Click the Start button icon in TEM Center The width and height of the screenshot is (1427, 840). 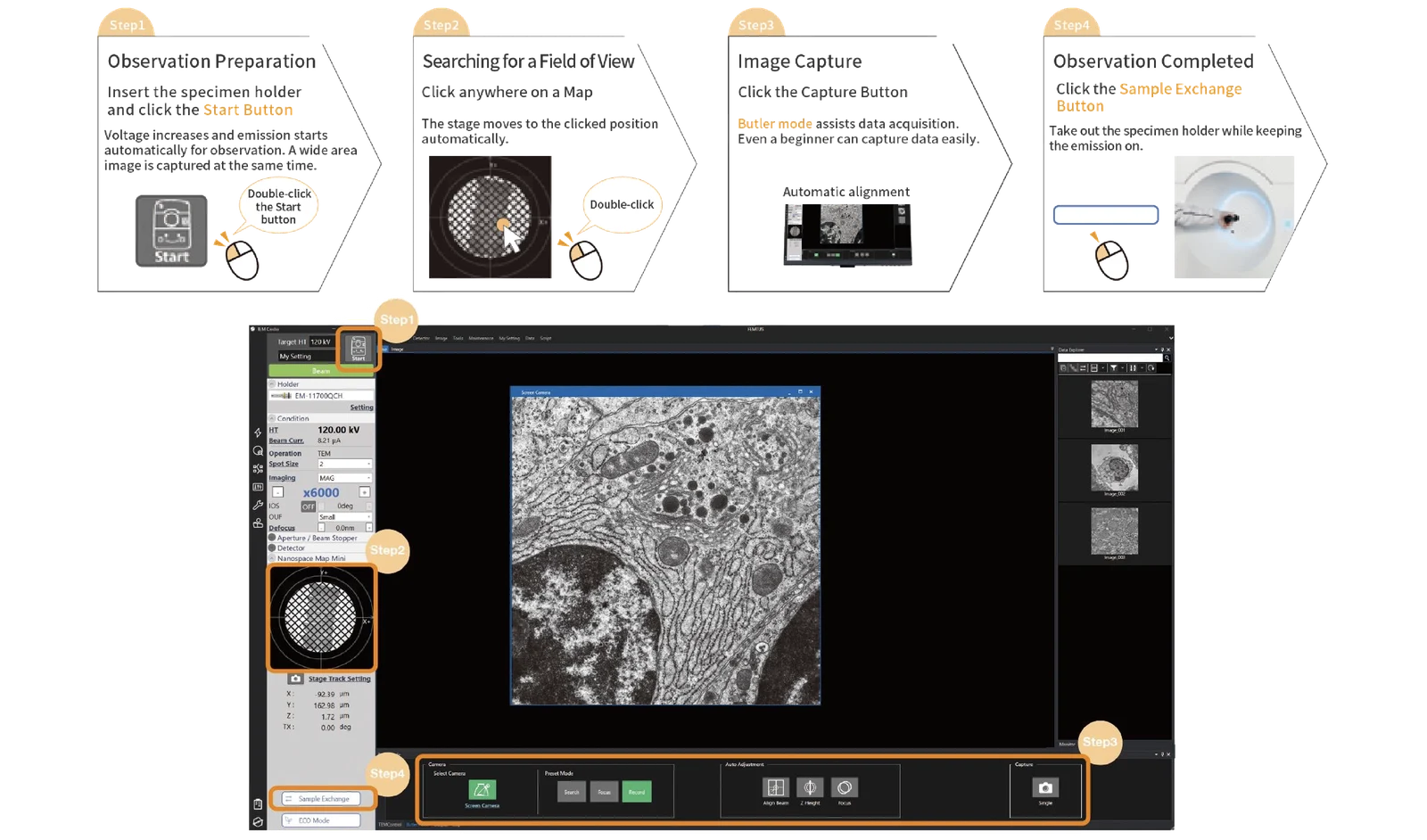(359, 348)
